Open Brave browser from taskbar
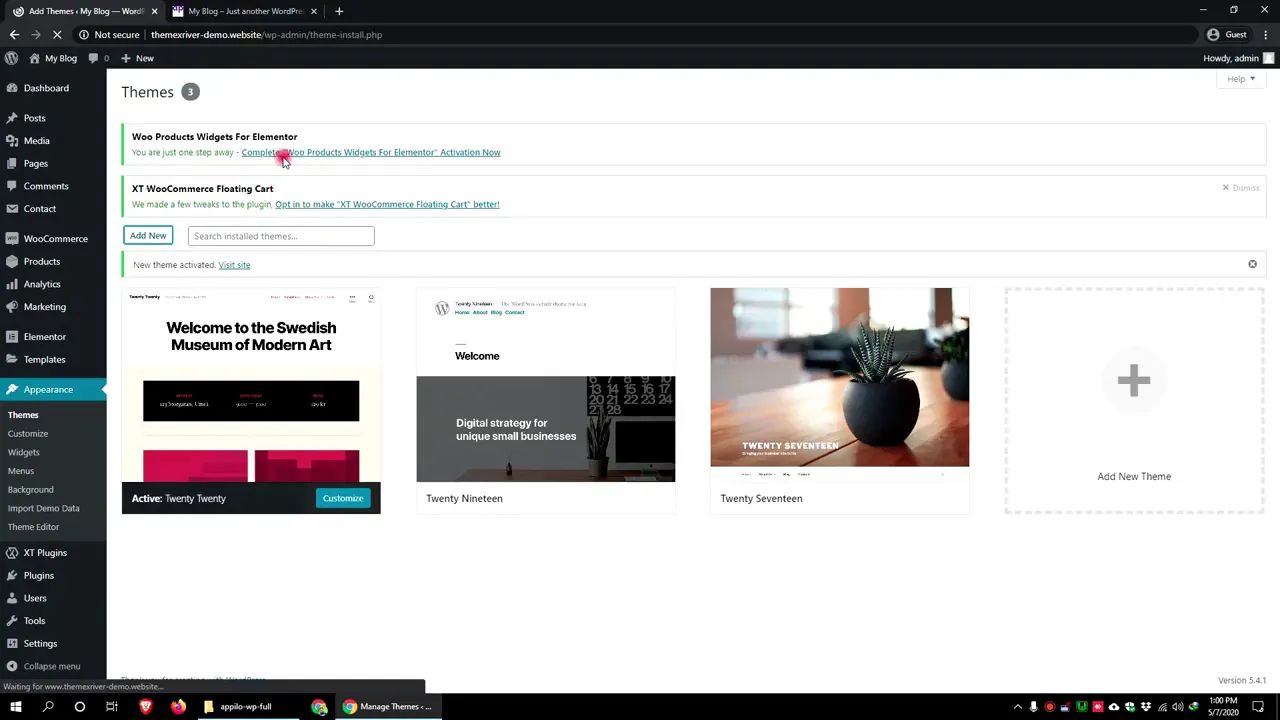The image size is (1280, 720). point(145,707)
